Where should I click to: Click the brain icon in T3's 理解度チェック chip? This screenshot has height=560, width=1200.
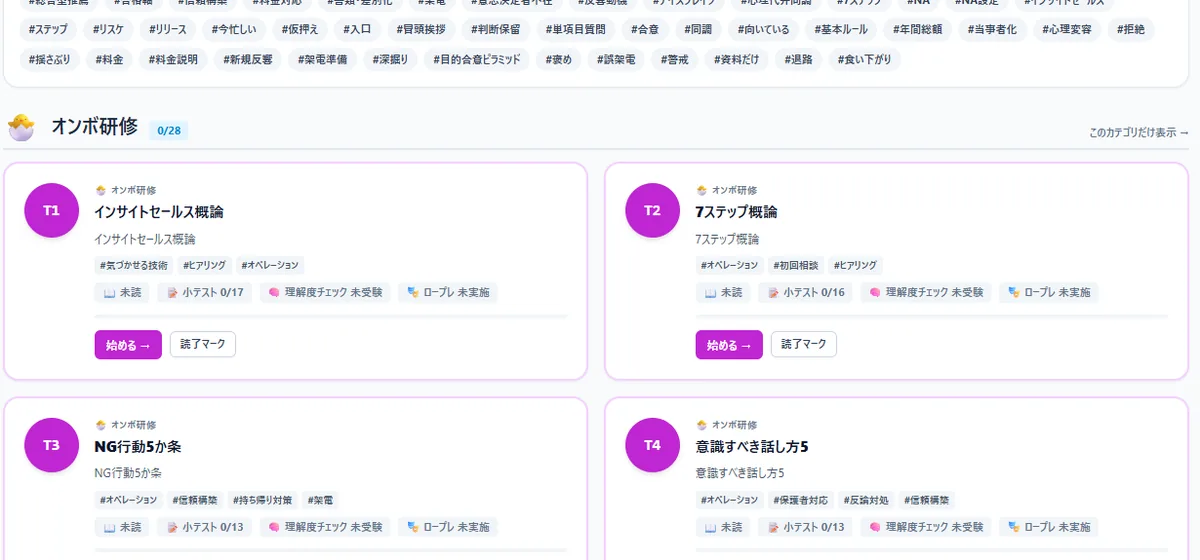(x=274, y=527)
